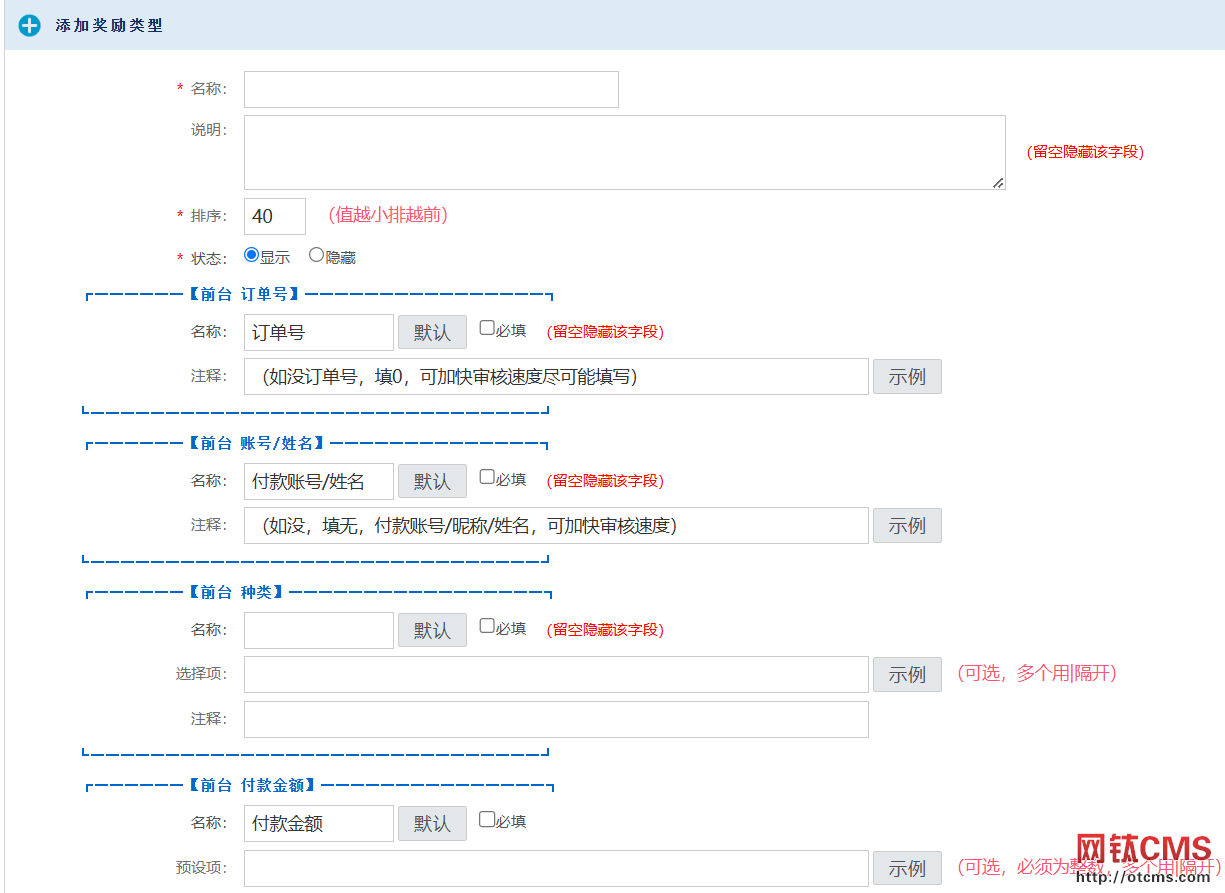Click inside the 说明 textarea

624,152
